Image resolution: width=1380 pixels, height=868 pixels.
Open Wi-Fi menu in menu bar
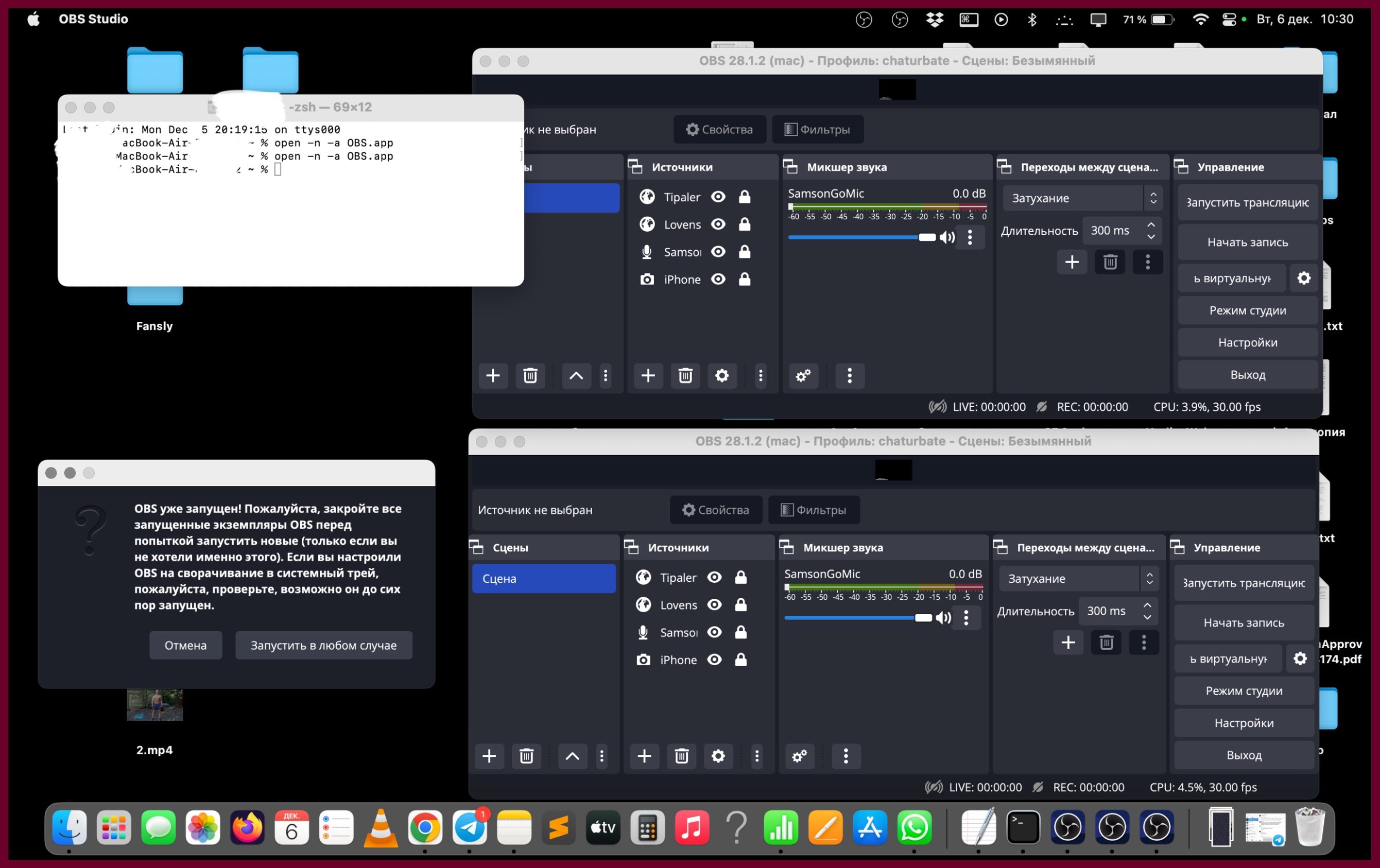click(1200, 20)
